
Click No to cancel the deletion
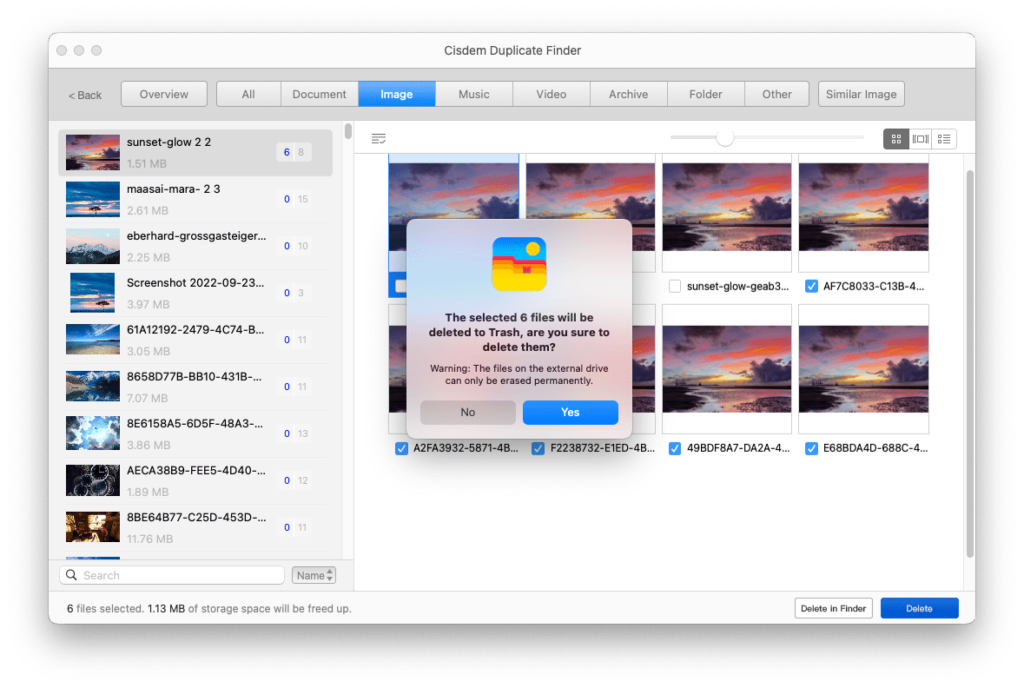pos(467,412)
